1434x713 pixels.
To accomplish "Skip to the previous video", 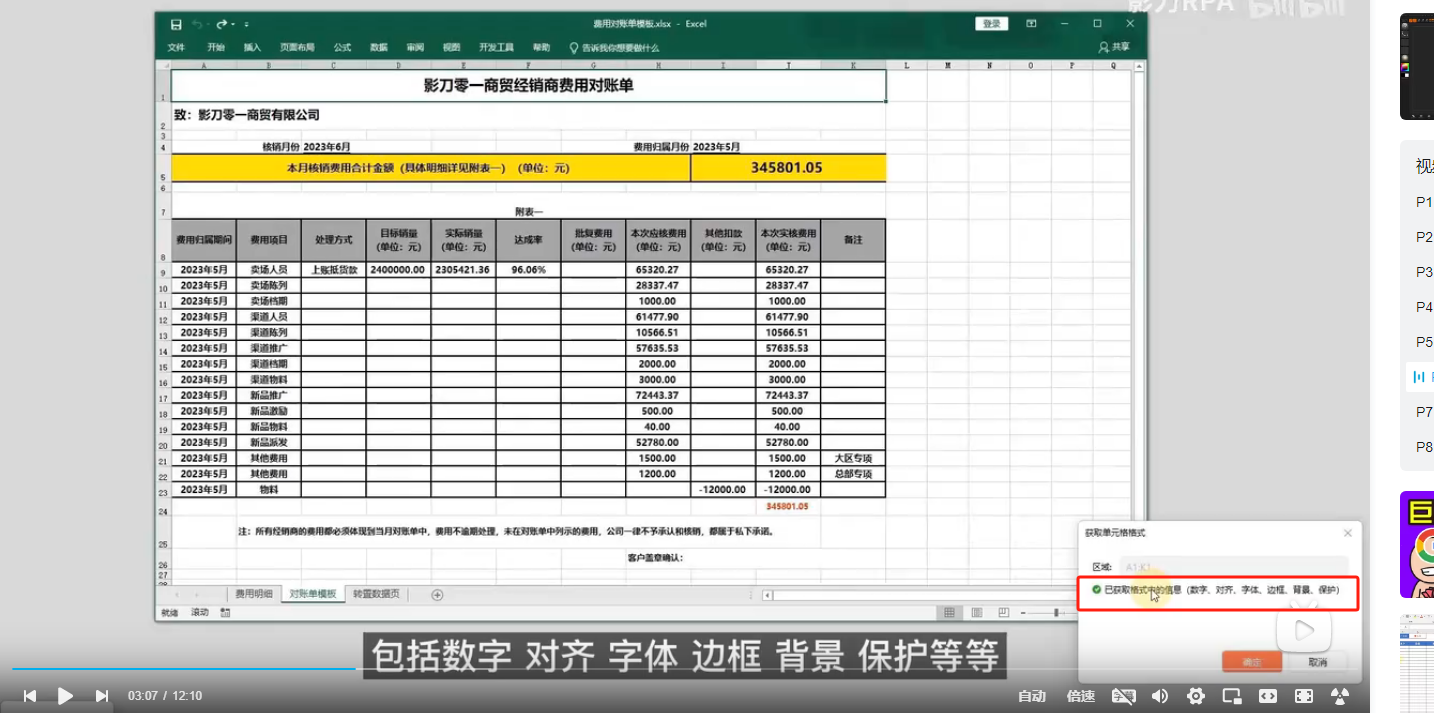I will 30,696.
